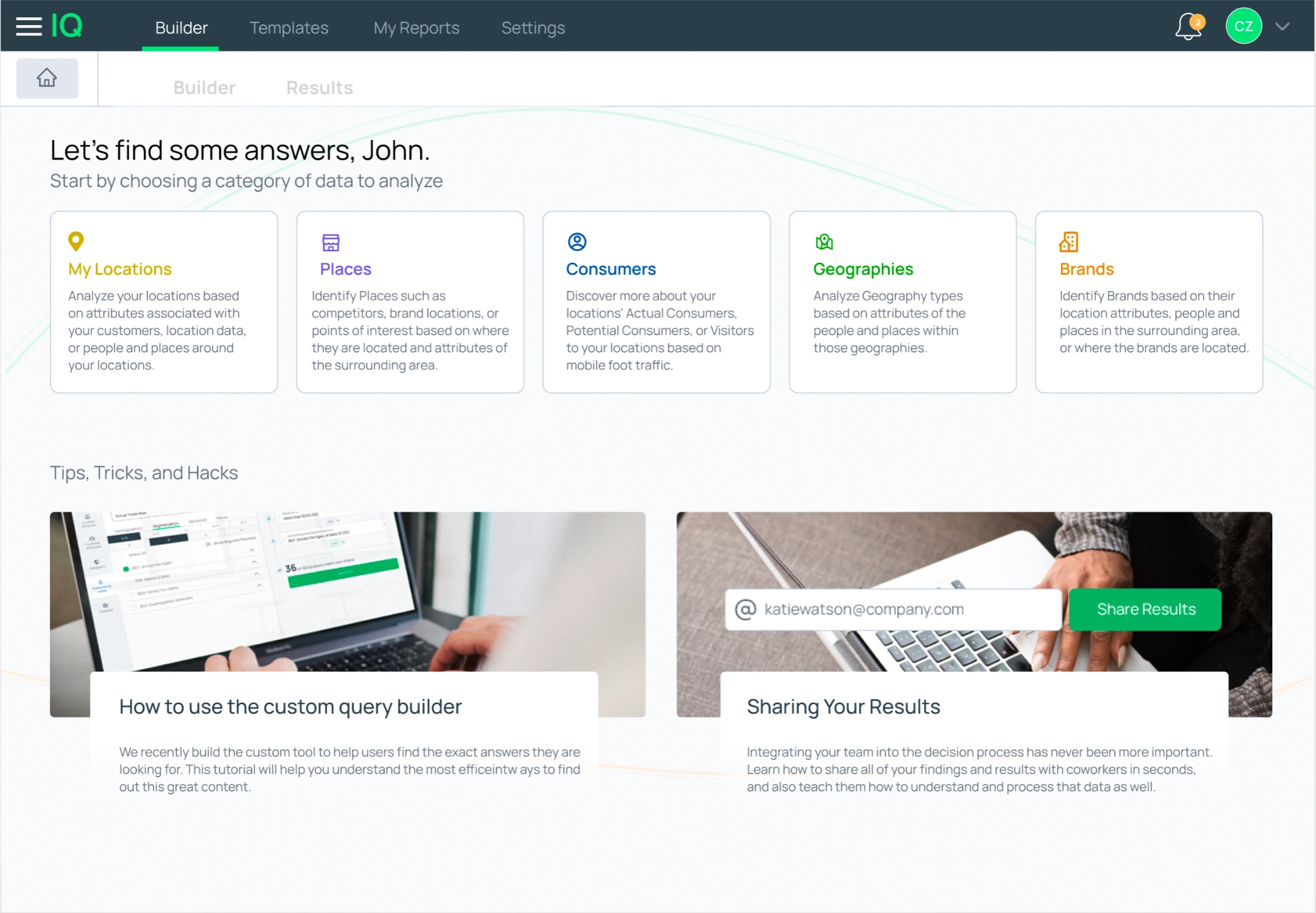This screenshot has height=913, width=1316.
Task: Go to home via house icon
Action: (47, 78)
